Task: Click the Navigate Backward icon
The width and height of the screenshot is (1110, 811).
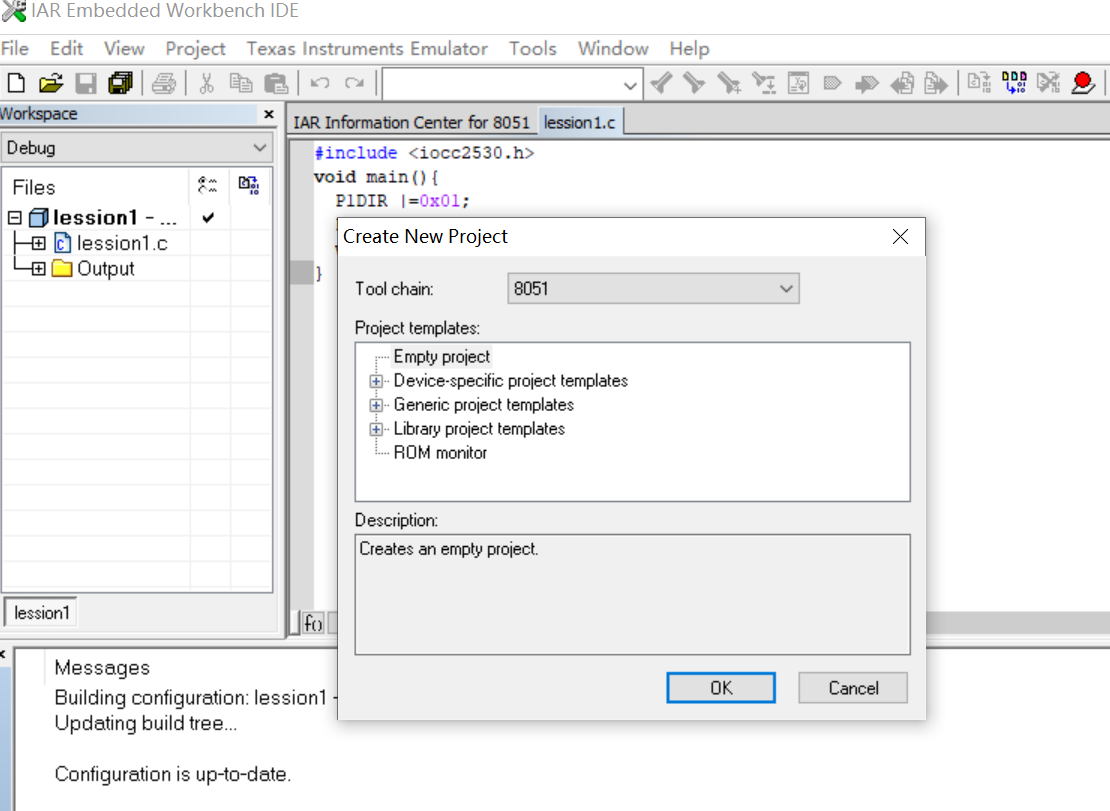Action: [x=902, y=84]
